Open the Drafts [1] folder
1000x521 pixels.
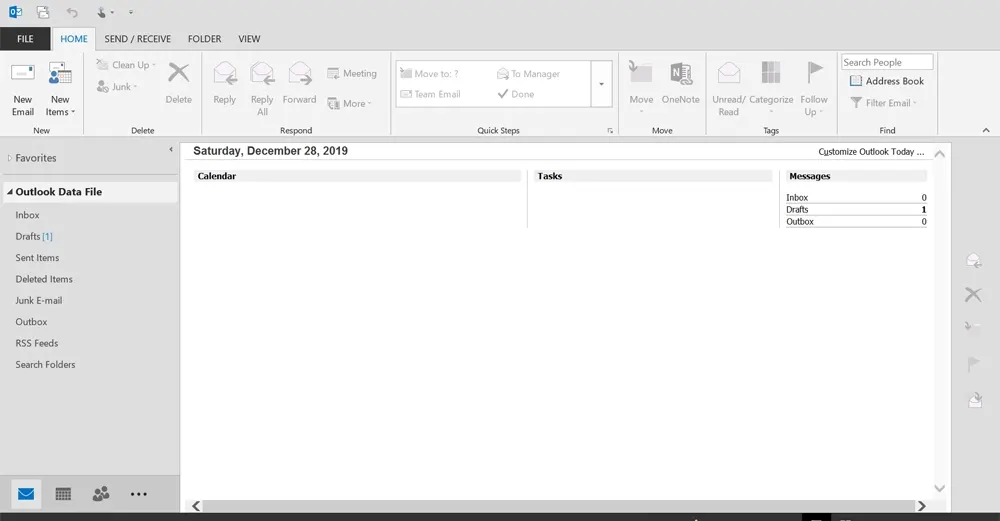(34, 237)
